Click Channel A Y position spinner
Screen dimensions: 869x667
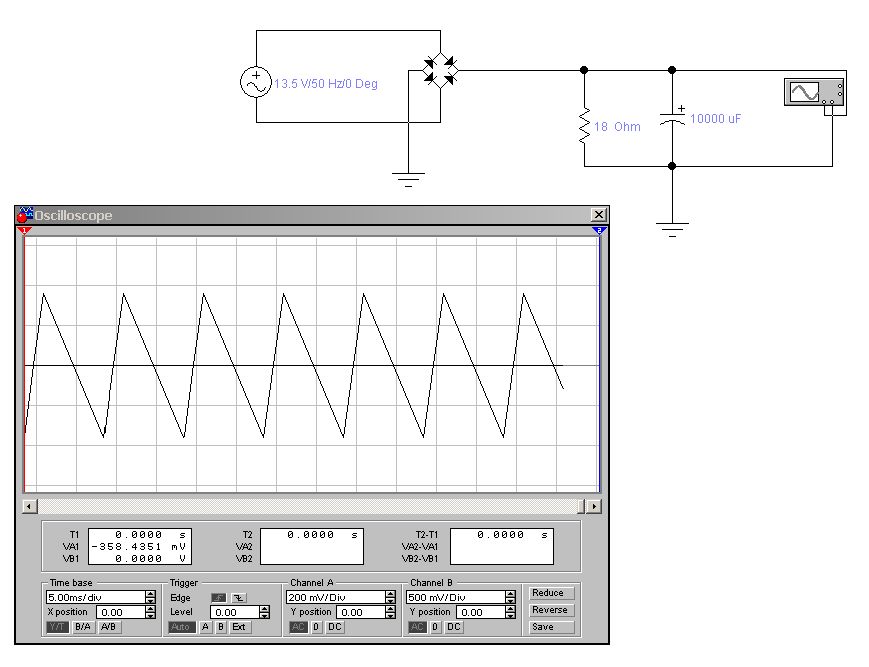click(x=390, y=612)
